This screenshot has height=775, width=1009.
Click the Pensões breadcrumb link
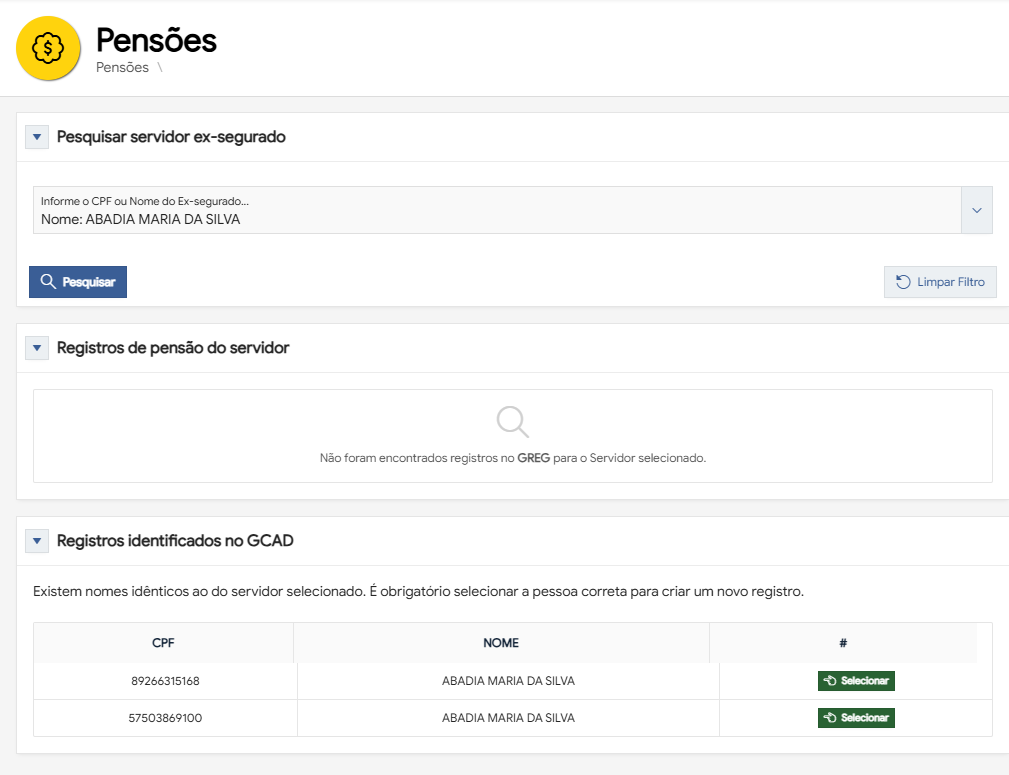pyautogui.click(x=122, y=68)
